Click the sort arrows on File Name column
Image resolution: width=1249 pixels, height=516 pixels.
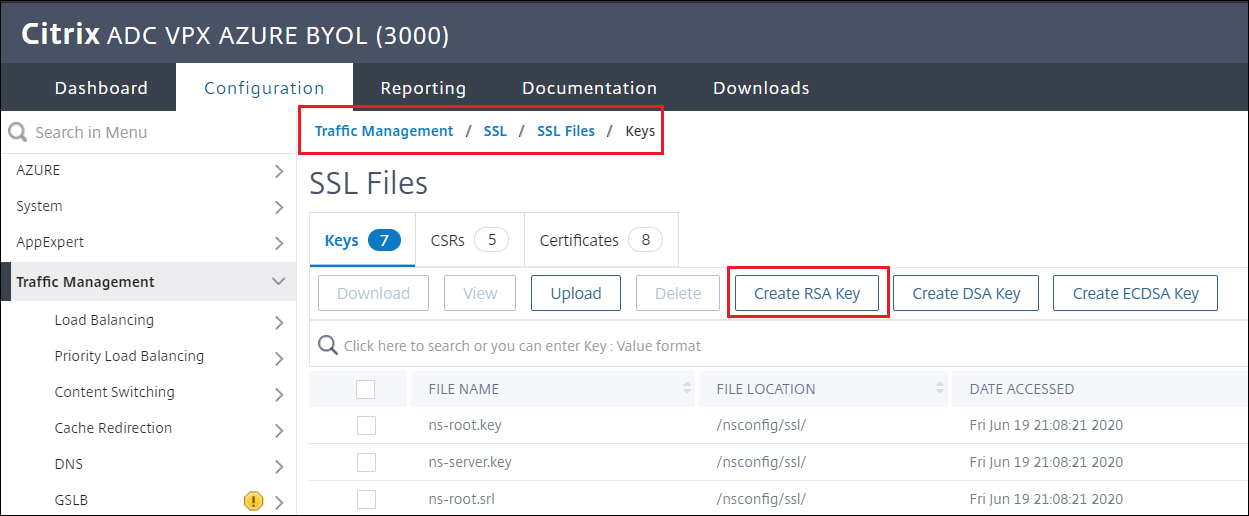(x=687, y=388)
